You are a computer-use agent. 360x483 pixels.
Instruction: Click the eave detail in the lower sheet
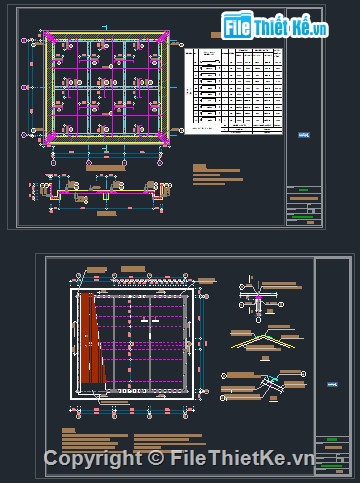(263, 385)
